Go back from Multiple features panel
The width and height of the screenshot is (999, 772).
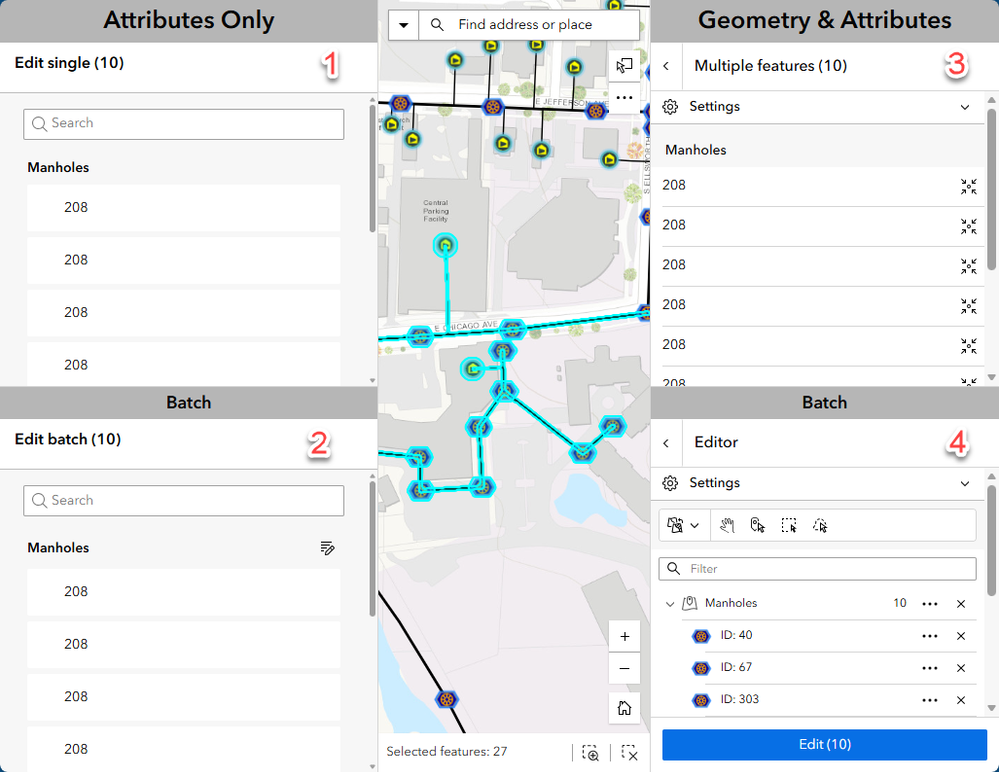(666, 66)
